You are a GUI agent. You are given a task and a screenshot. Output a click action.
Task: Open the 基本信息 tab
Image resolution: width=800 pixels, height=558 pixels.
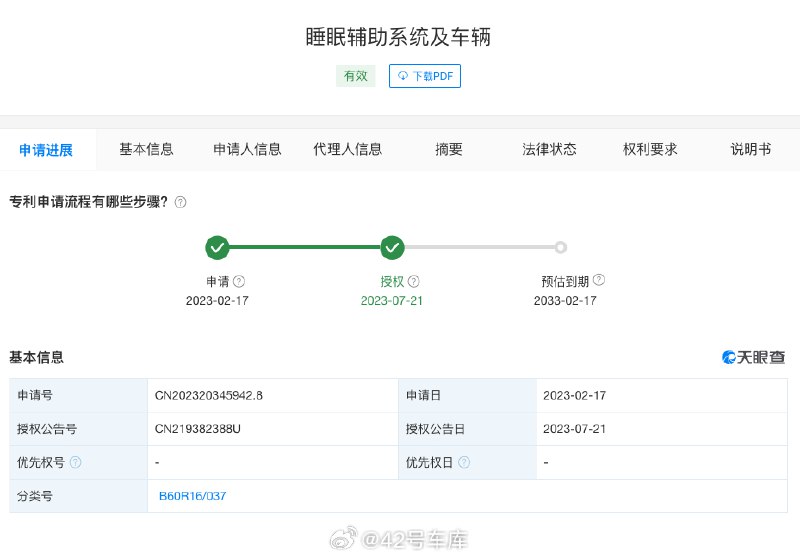[x=146, y=149]
